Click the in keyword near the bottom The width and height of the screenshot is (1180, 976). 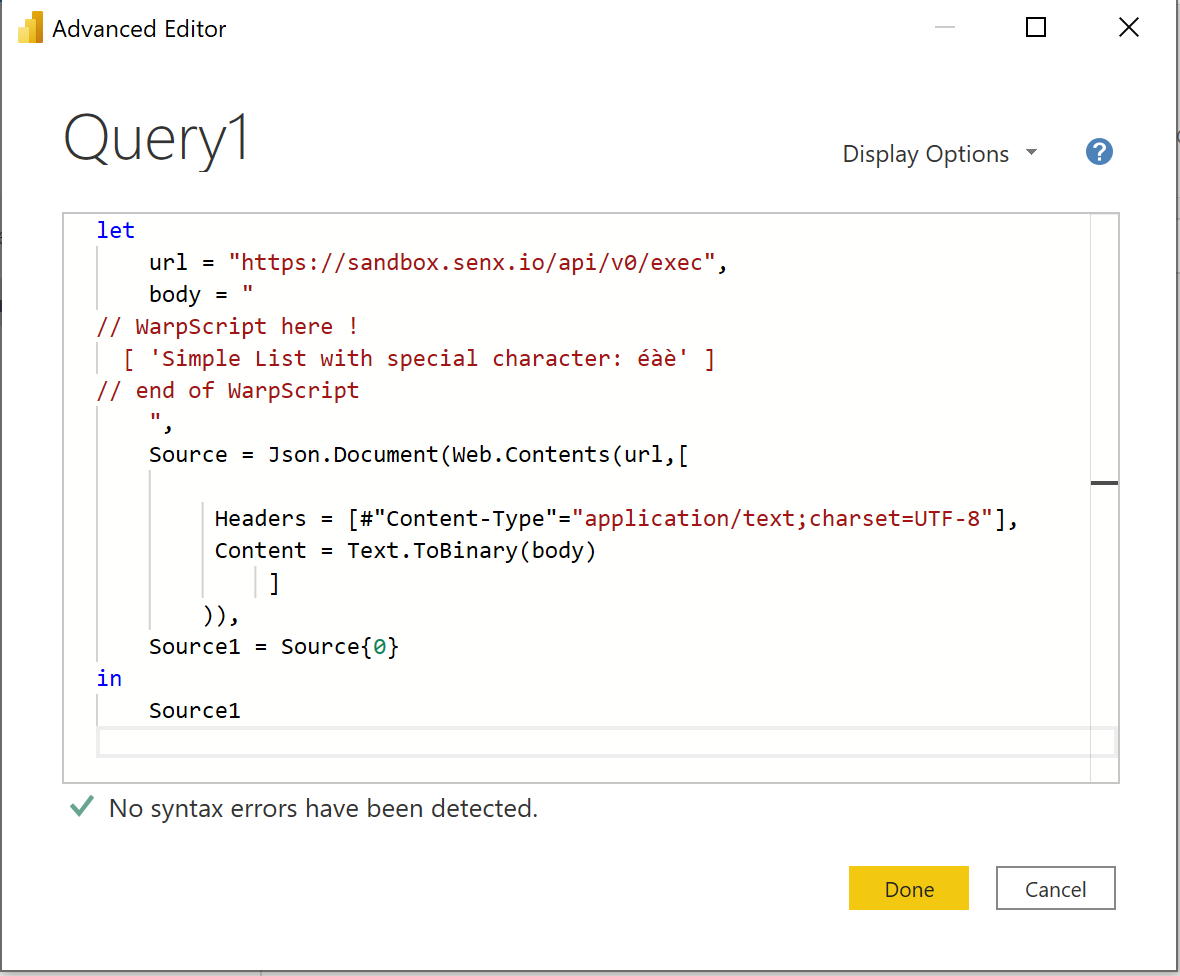click(109, 678)
